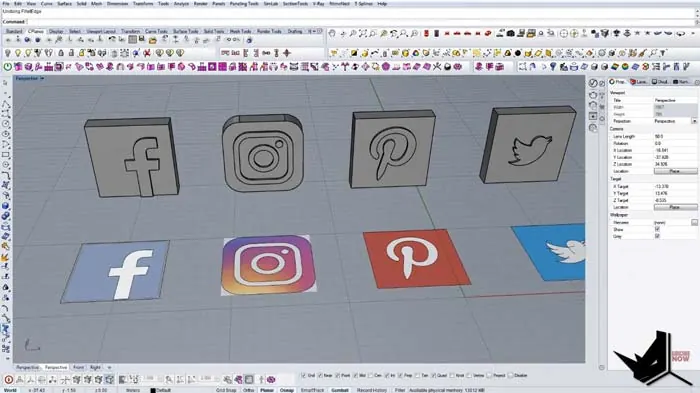Image resolution: width=700 pixels, height=393 pixels.
Task: Click the Lens Length value field
Action: [675, 136]
